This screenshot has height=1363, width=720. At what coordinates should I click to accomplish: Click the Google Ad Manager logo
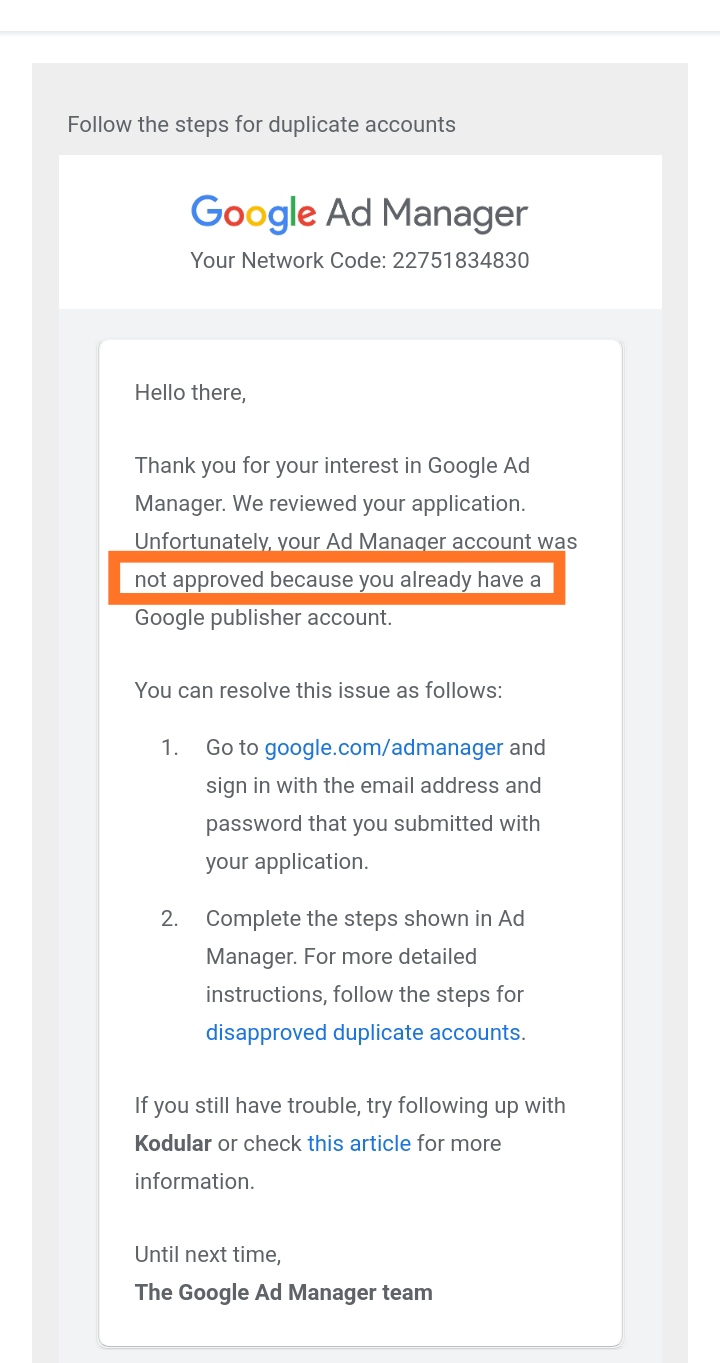tap(359, 213)
